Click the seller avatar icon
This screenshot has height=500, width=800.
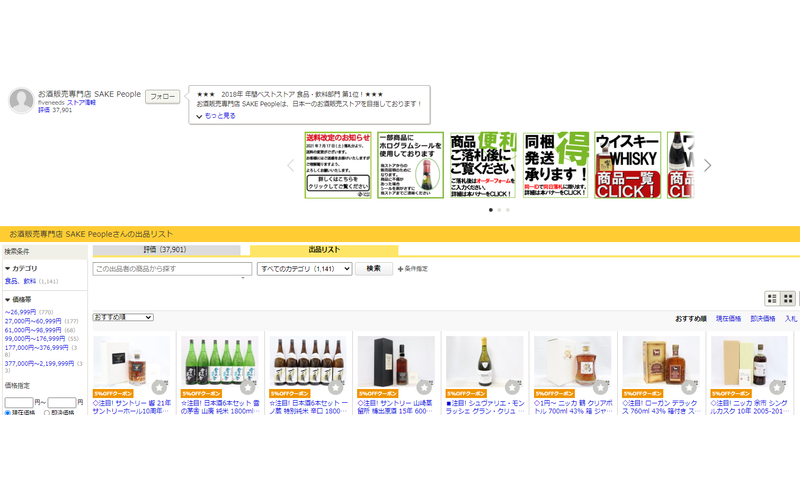[21, 100]
